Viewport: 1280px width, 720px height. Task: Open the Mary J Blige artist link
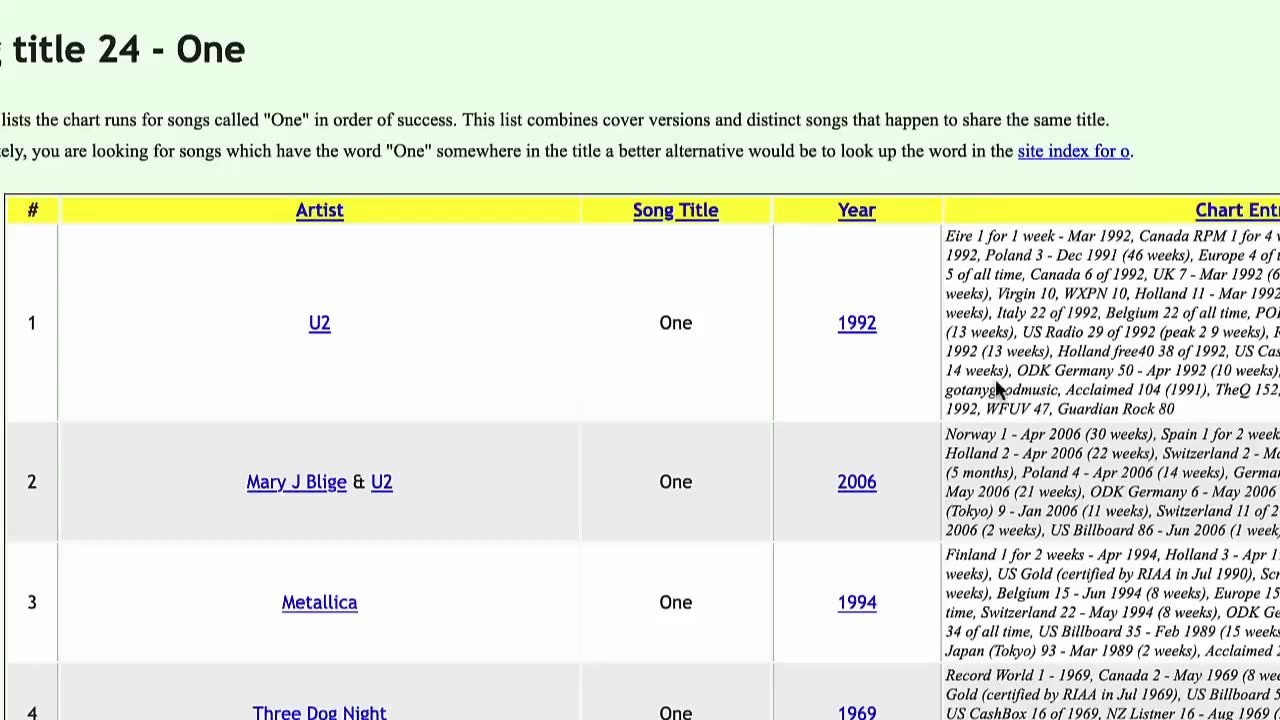(296, 482)
